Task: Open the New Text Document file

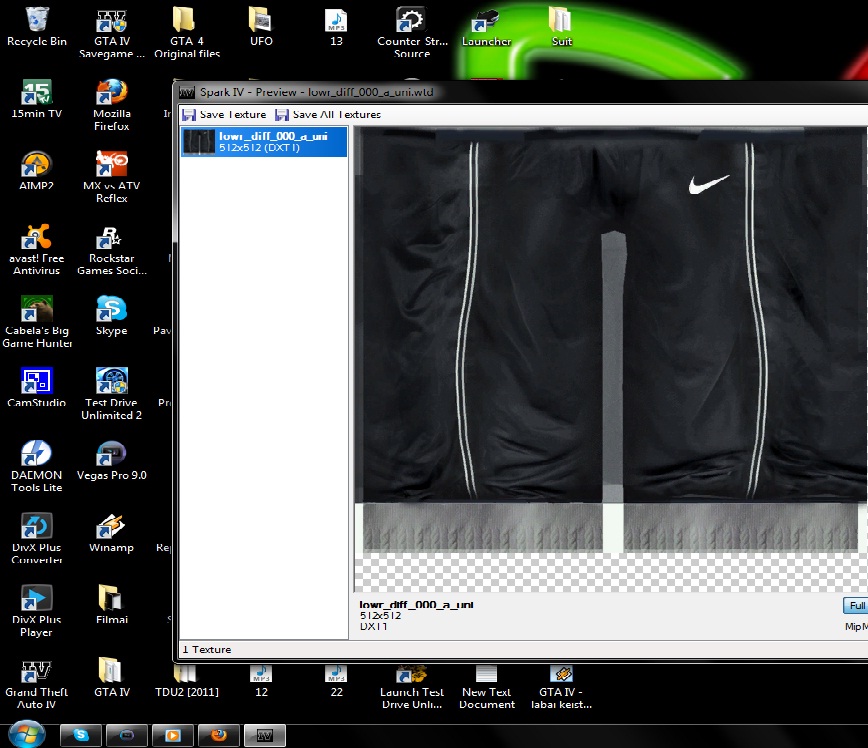Action: pos(487,688)
